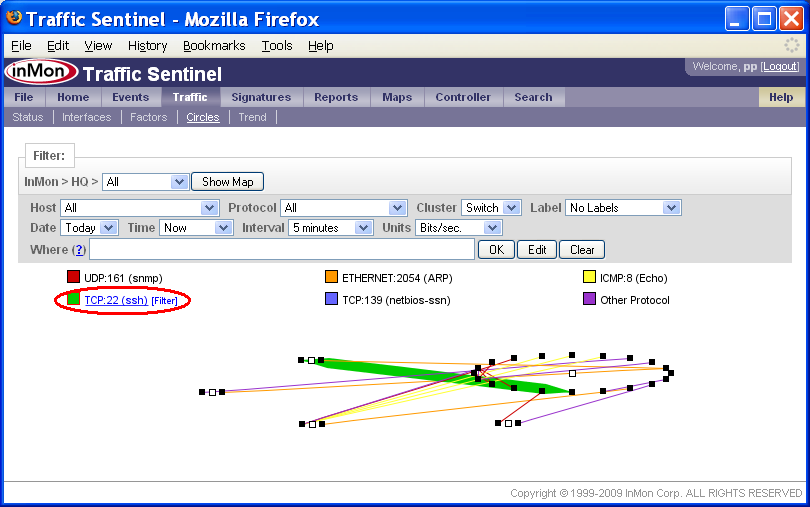Click the red UDP:161 snmp swatch
The height and width of the screenshot is (507, 810).
click(73, 276)
